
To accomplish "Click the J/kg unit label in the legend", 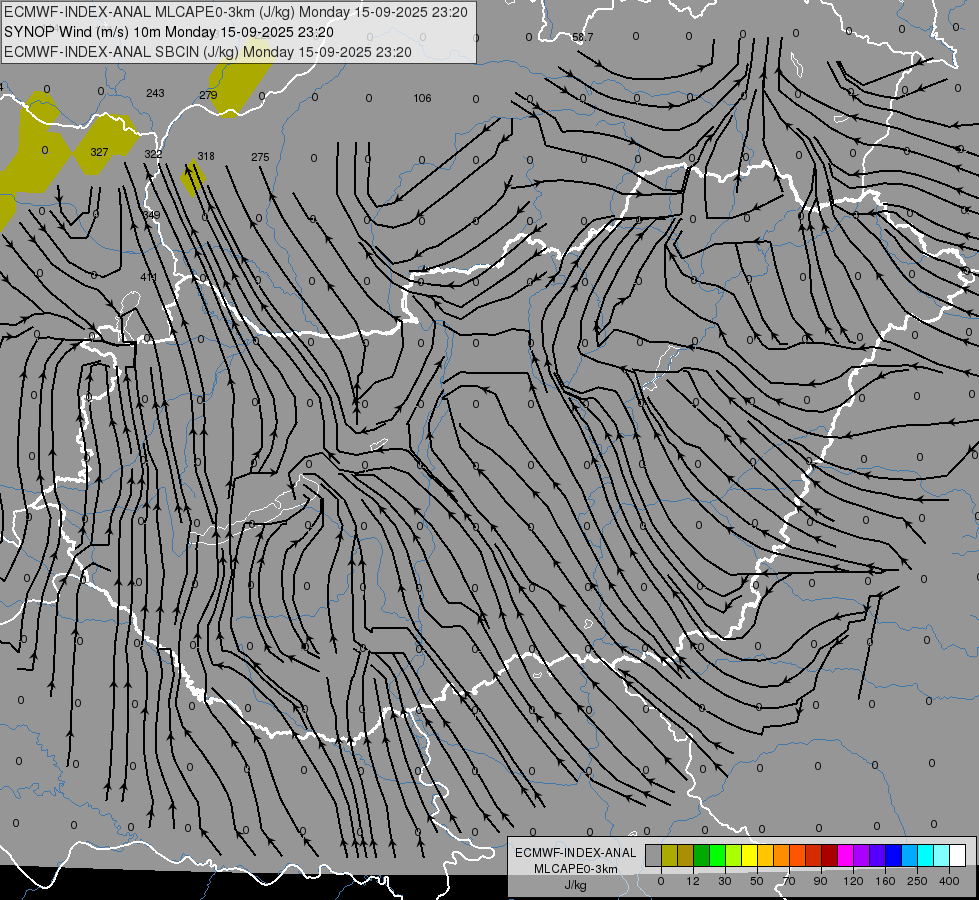I will coord(575,885).
